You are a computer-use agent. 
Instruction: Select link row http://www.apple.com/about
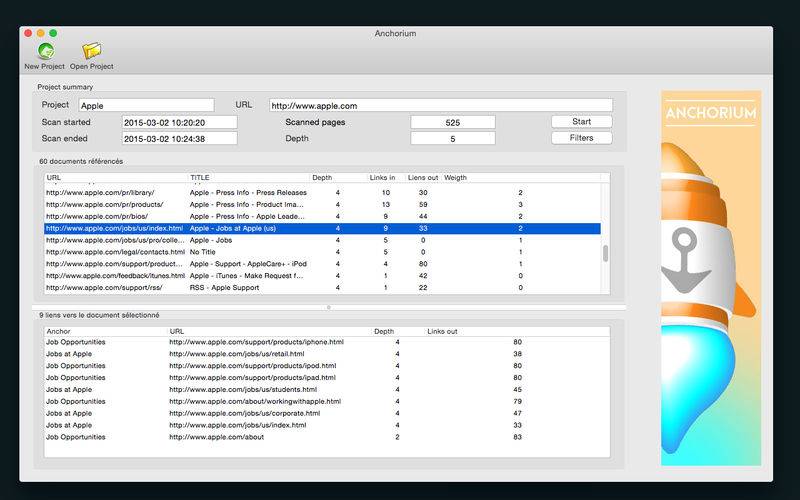point(327,437)
